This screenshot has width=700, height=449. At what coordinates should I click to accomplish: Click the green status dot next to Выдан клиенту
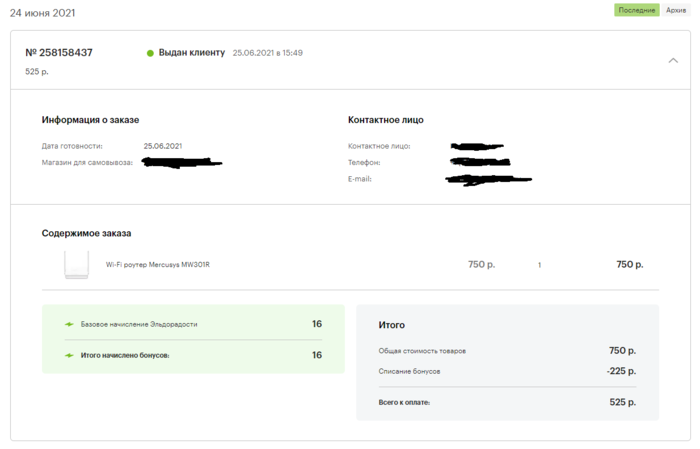[x=150, y=53]
